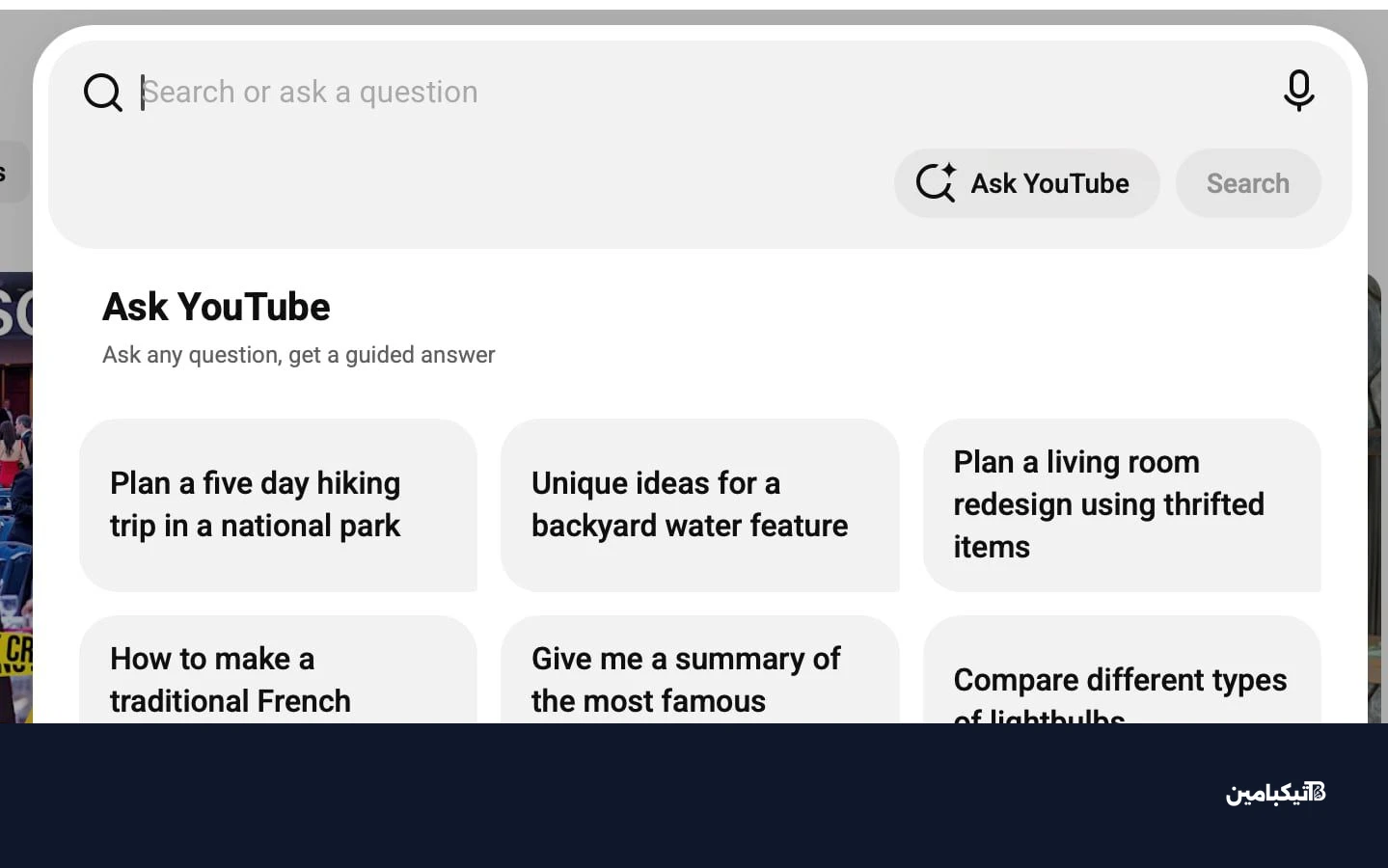Click the magnifying glass search icon

[102, 93]
